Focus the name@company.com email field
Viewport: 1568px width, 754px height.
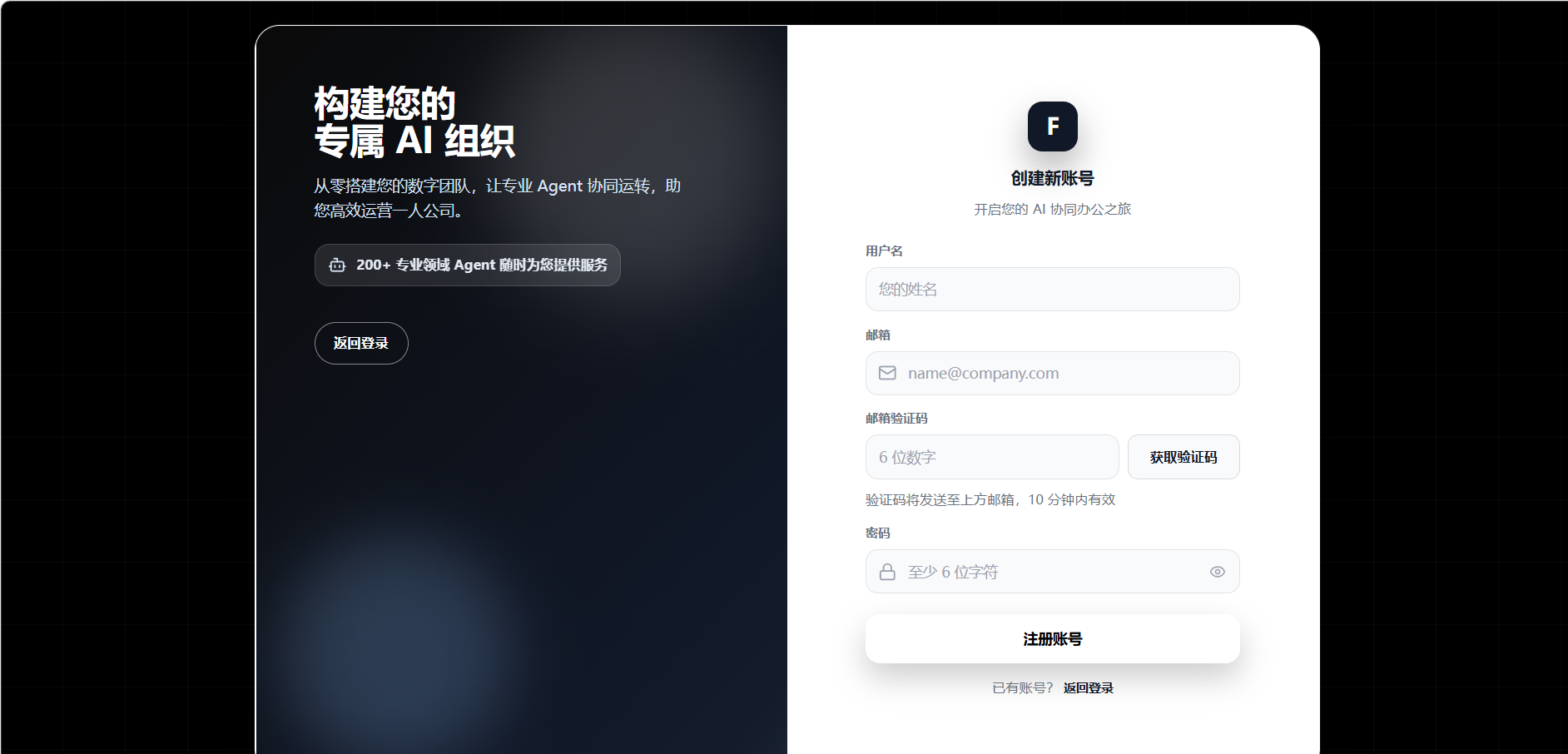1052,373
